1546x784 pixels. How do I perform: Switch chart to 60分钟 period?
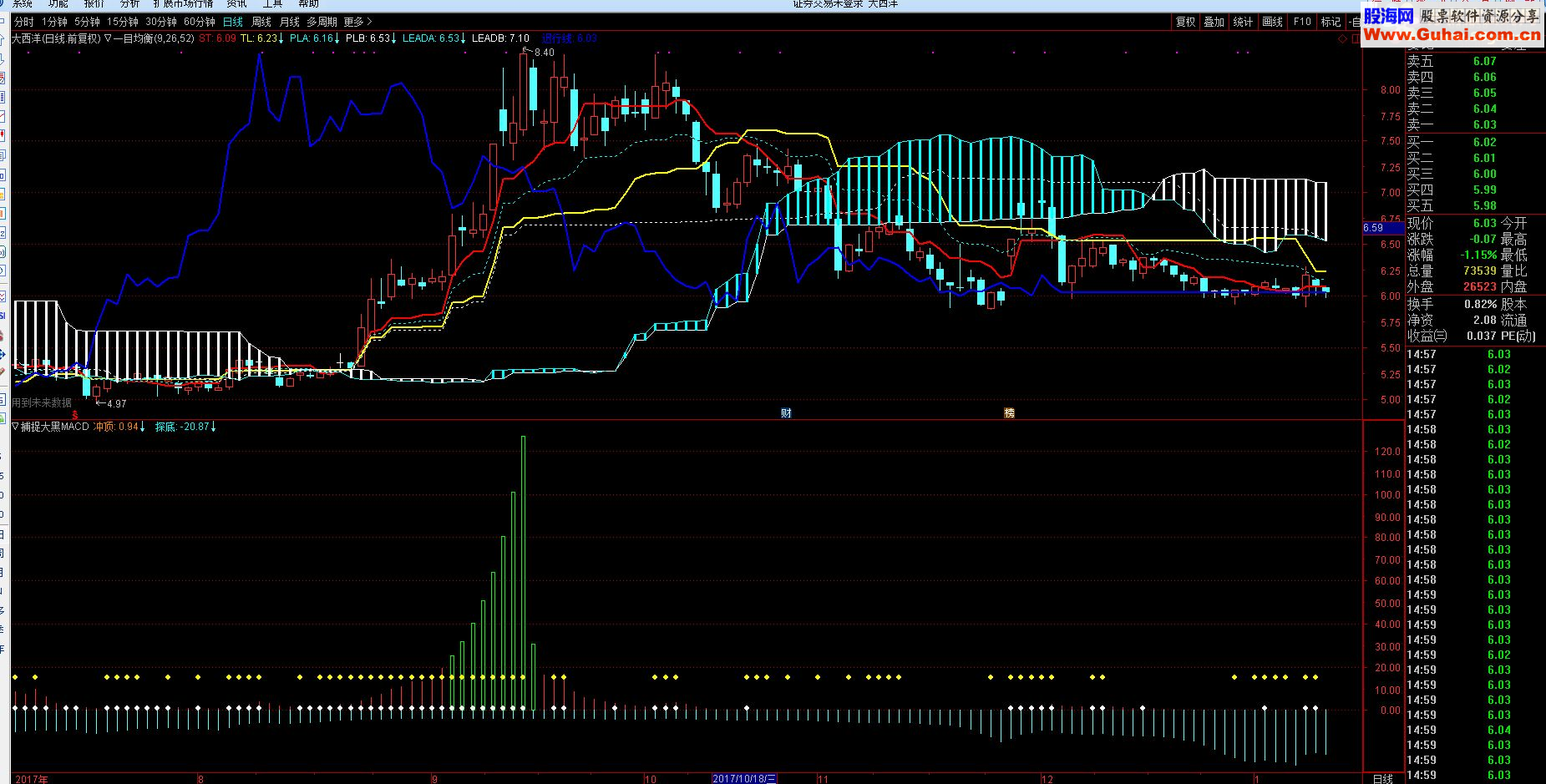[x=200, y=22]
